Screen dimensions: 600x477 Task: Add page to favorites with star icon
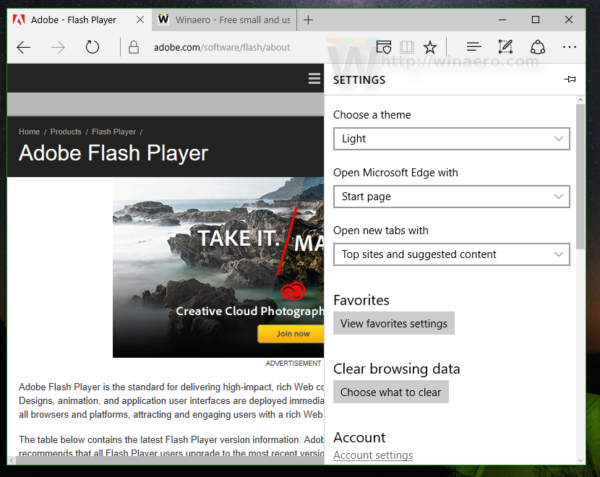click(430, 47)
